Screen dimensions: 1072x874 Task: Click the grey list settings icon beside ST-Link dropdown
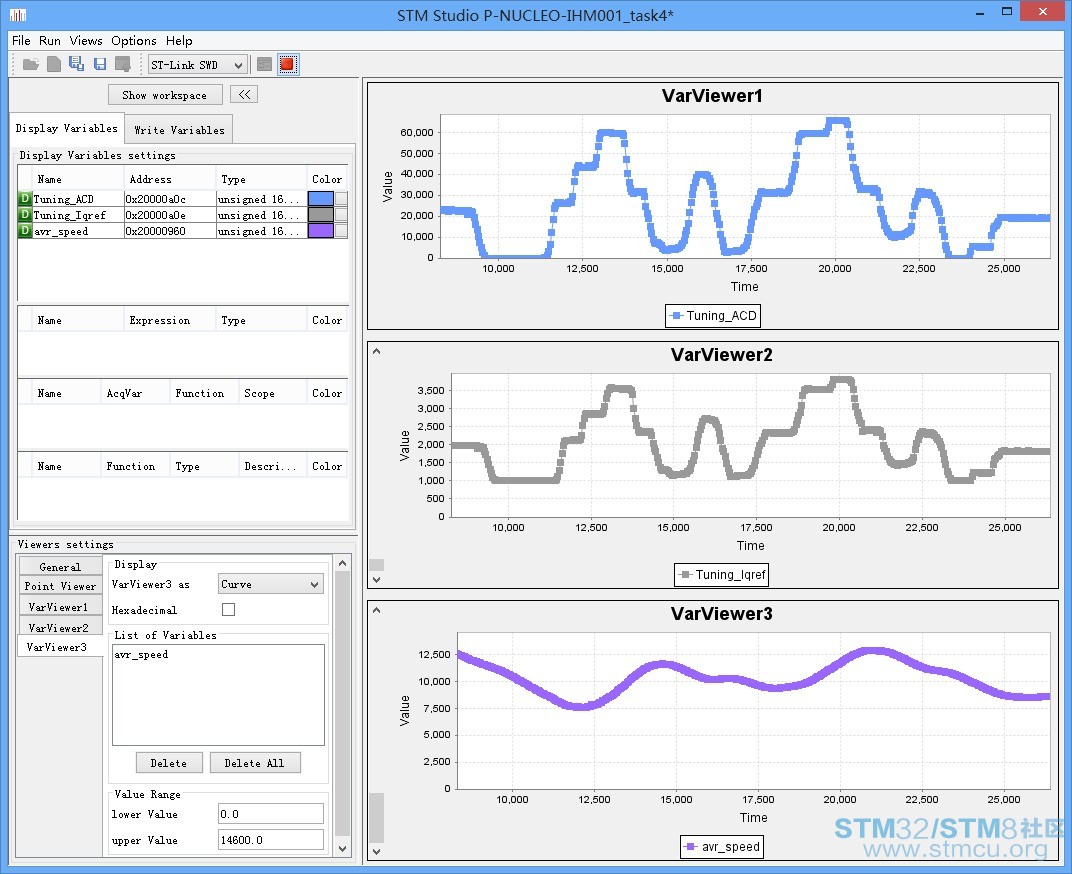(265, 65)
